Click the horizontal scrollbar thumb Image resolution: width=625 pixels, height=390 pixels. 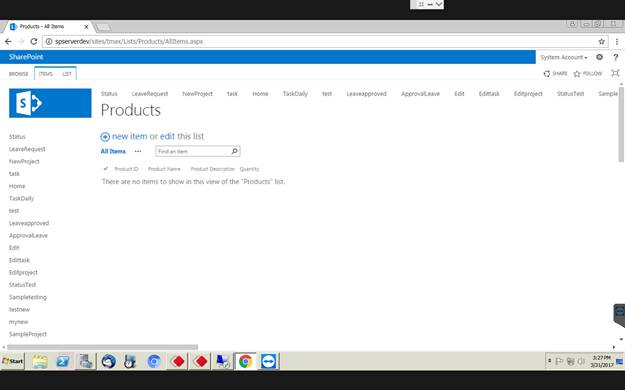pos(102,347)
